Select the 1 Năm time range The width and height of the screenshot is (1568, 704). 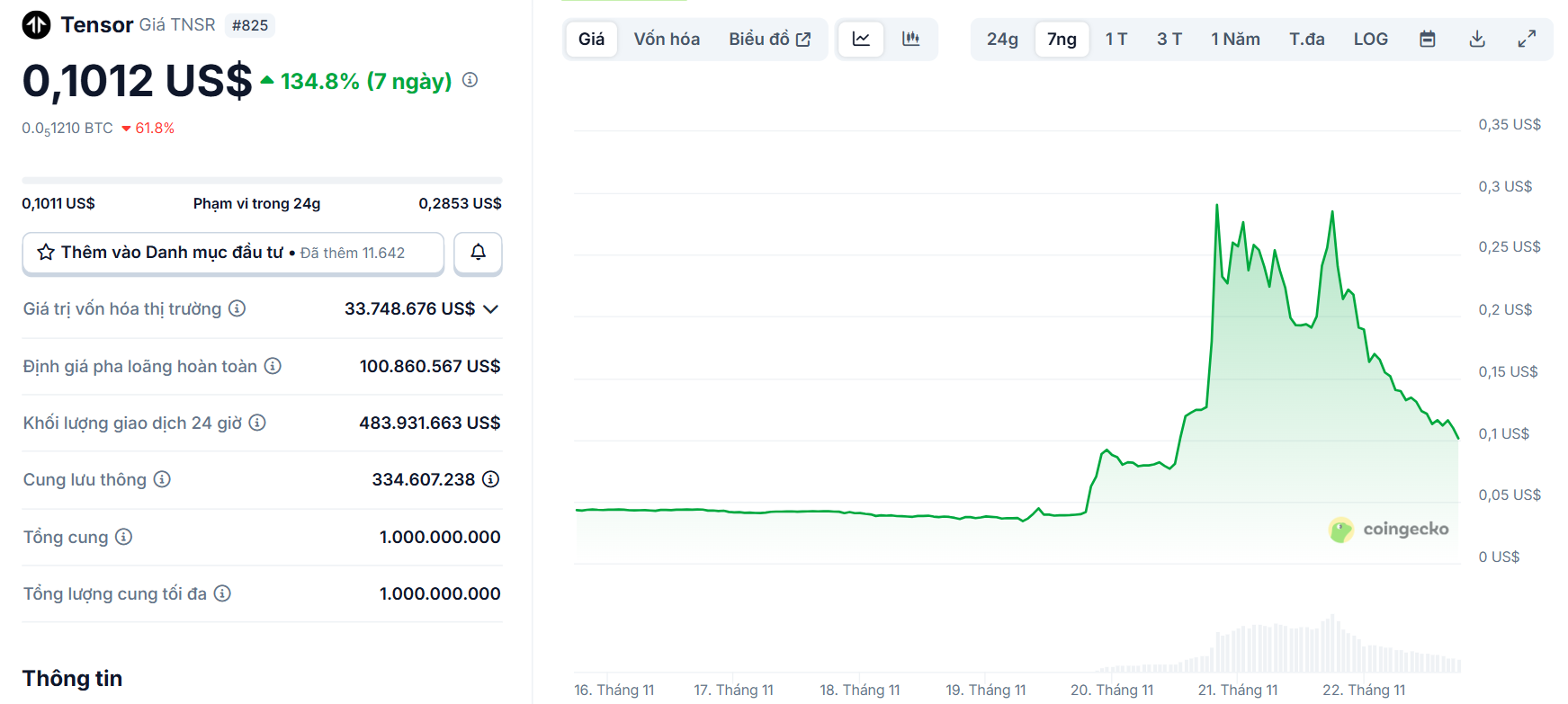point(1235,39)
